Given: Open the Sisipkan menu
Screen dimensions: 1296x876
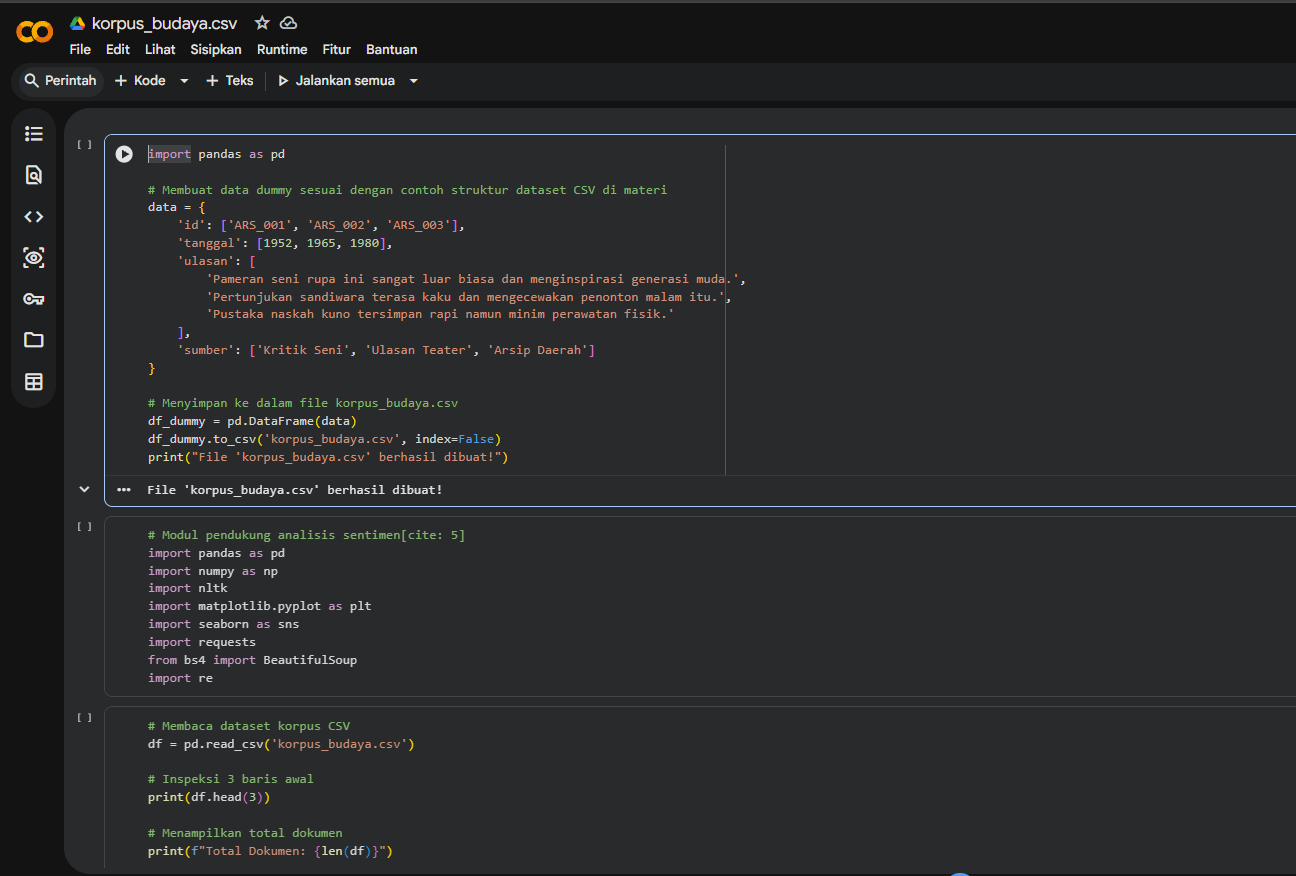Looking at the screenshot, I should click(x=216, y=49).
